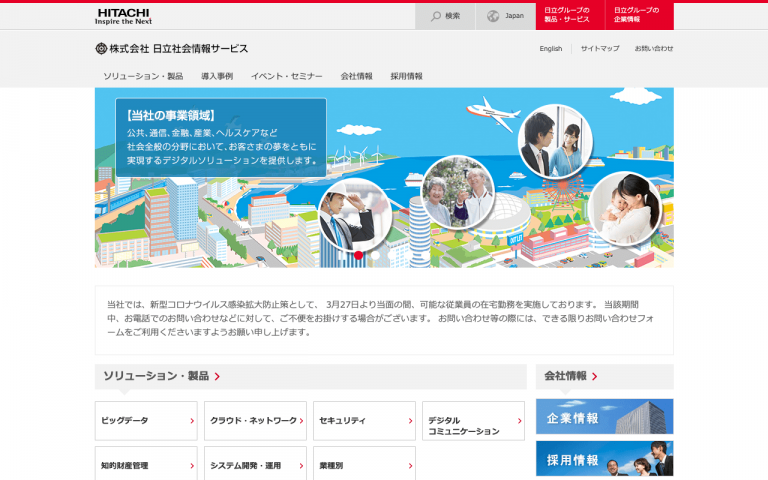Open ソリューション・製品 navigation menu
Viewport: 768px width, 480px height.
[x=143, y=76]
